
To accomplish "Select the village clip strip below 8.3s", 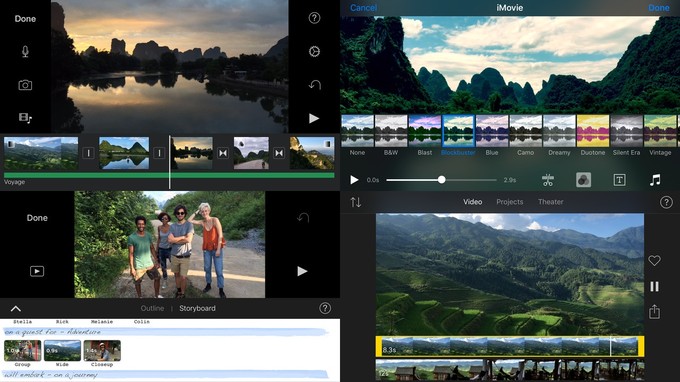I will click(x=510, y=370).
